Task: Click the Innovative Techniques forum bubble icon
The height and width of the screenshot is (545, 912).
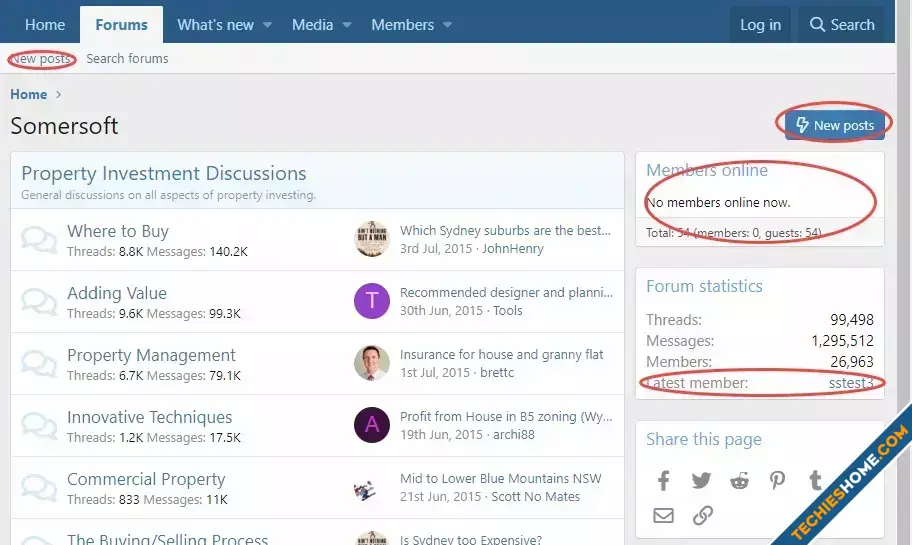Action: [x=39, y=425]
